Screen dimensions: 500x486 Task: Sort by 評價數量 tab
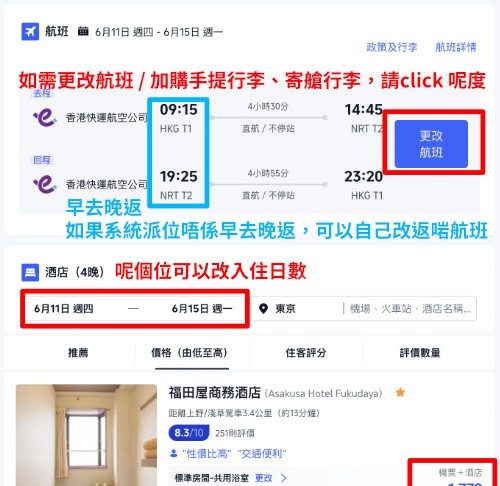(420, 353)
